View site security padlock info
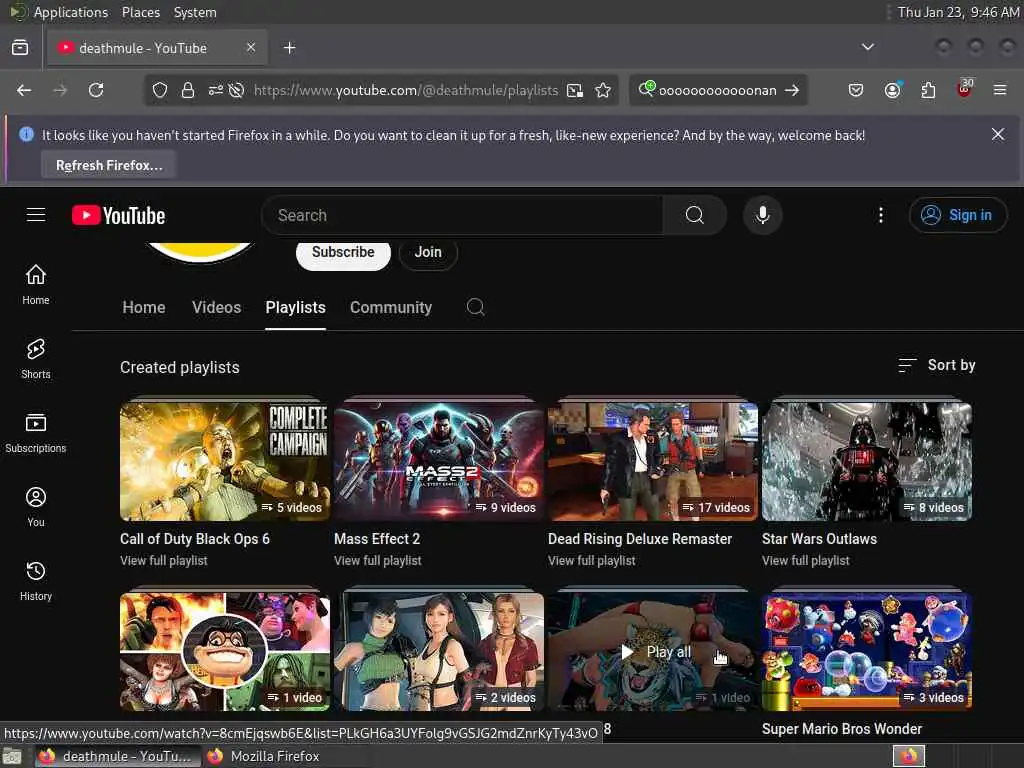Image resolution: width=1024 pixels, height=768 pixels. click(x=187, y=90)
